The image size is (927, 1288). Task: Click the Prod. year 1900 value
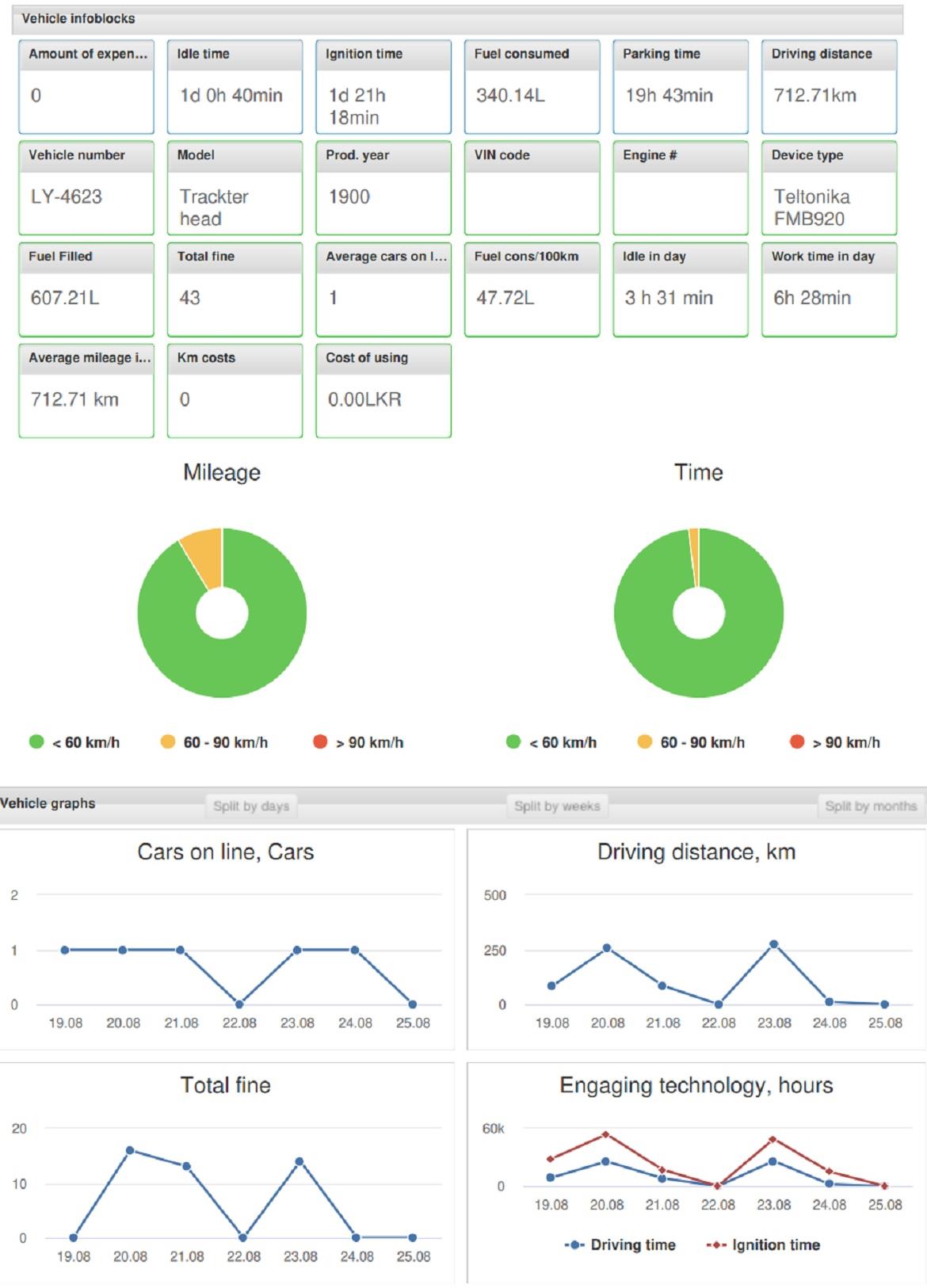click(349, 196)
